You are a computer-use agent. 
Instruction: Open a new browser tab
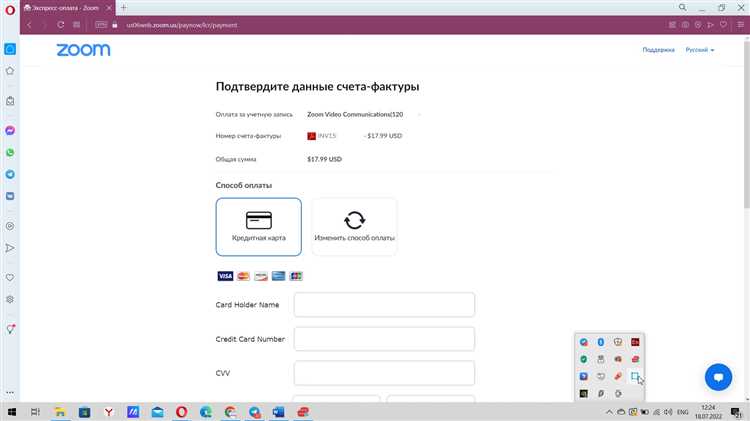(x=124, y=7)
